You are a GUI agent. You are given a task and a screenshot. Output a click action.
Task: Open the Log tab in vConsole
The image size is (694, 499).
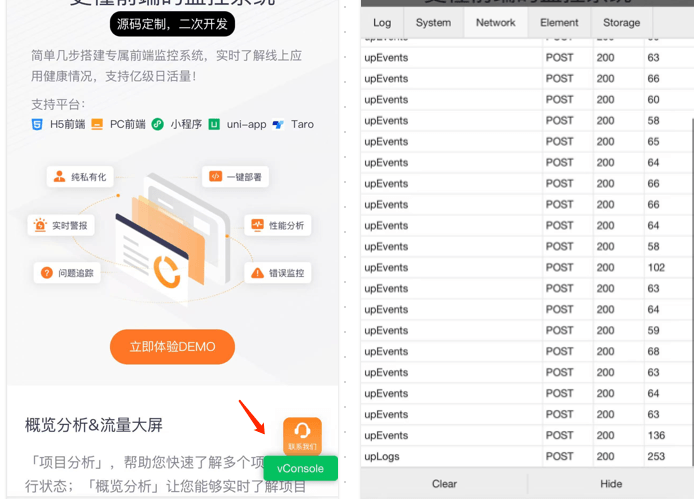click(382, 23)
